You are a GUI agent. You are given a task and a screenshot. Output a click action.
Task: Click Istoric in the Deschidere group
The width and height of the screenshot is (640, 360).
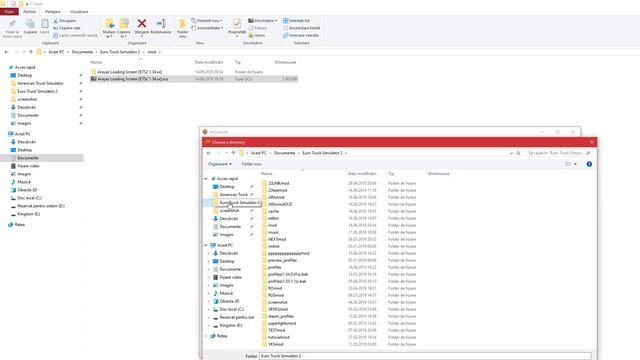coord(257,35)
